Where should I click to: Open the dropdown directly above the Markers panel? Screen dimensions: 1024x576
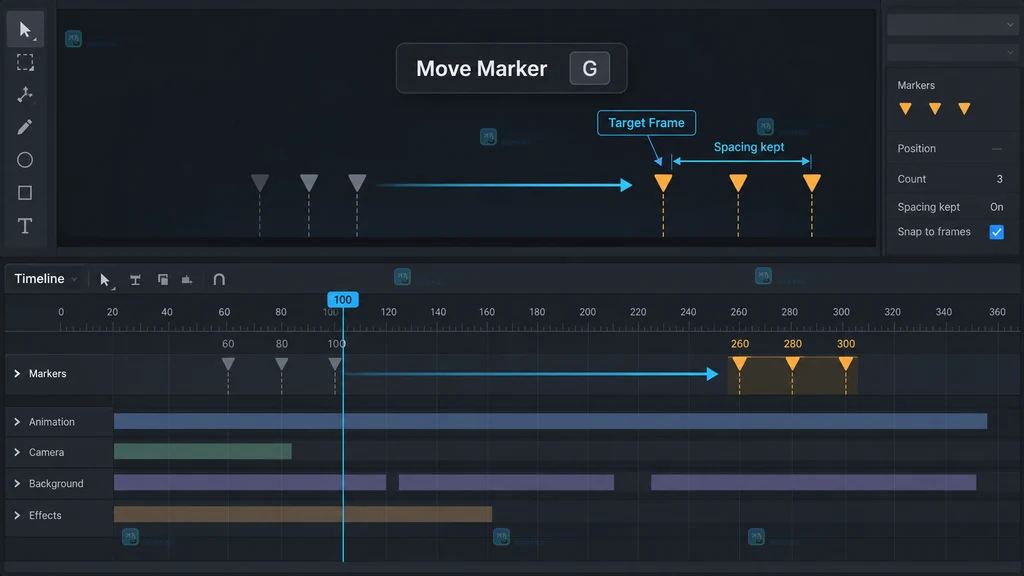pos(953,52)
